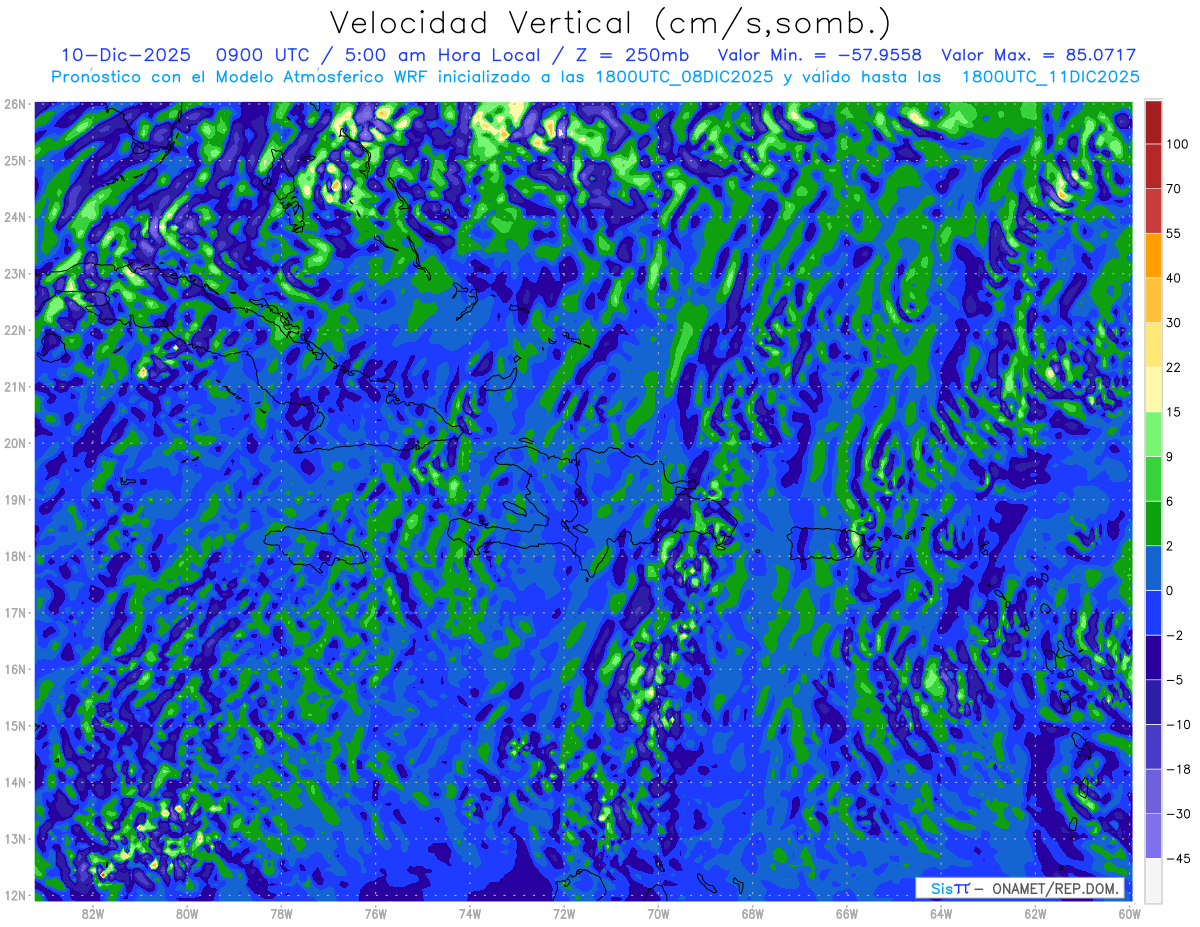Click the "Valor Max. = 85.0717" readout

point(1039,55)
